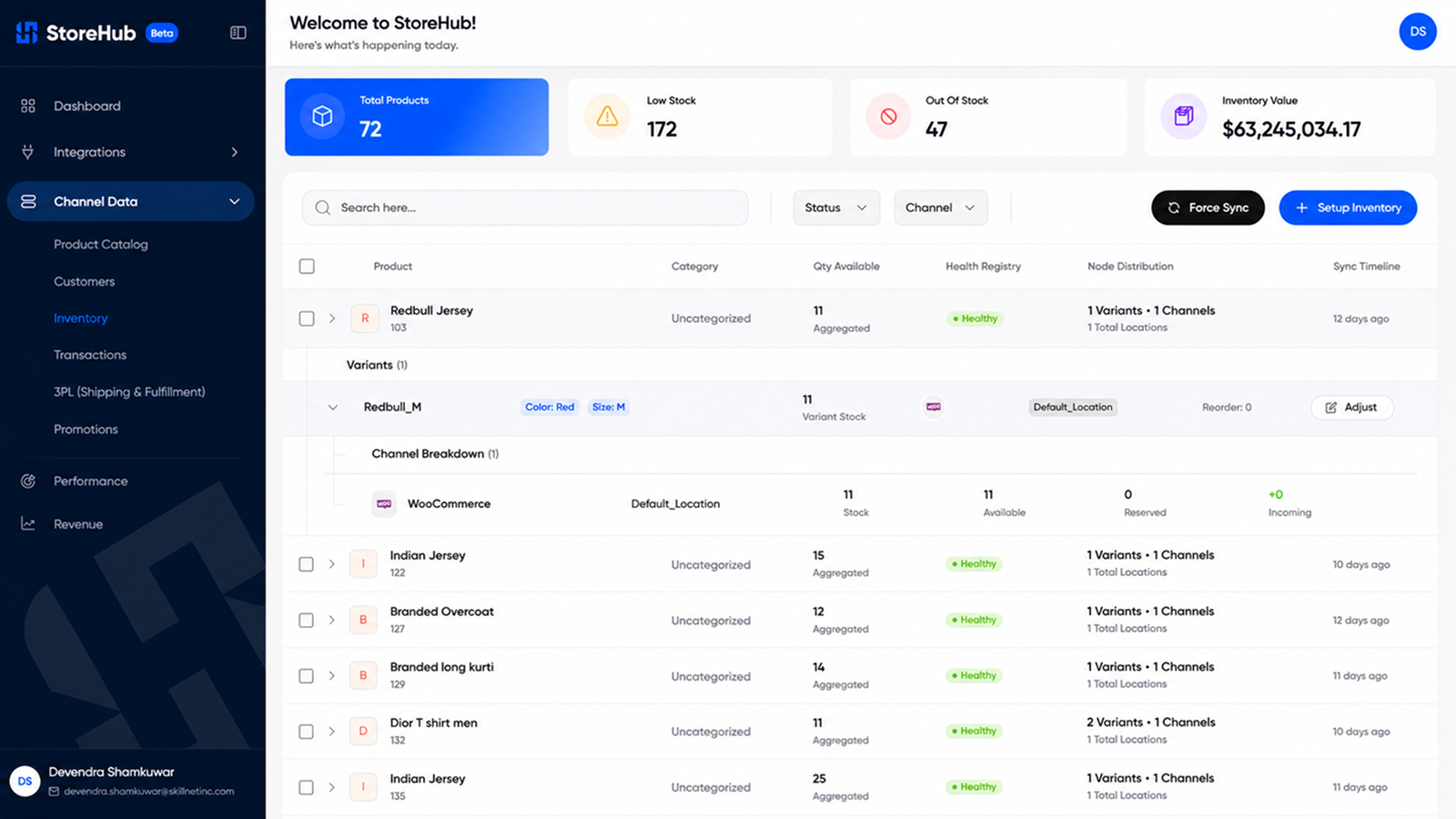The image size is (1456, 819).
Task: Open the Channel filter dropdown
Action: point(940,207)
